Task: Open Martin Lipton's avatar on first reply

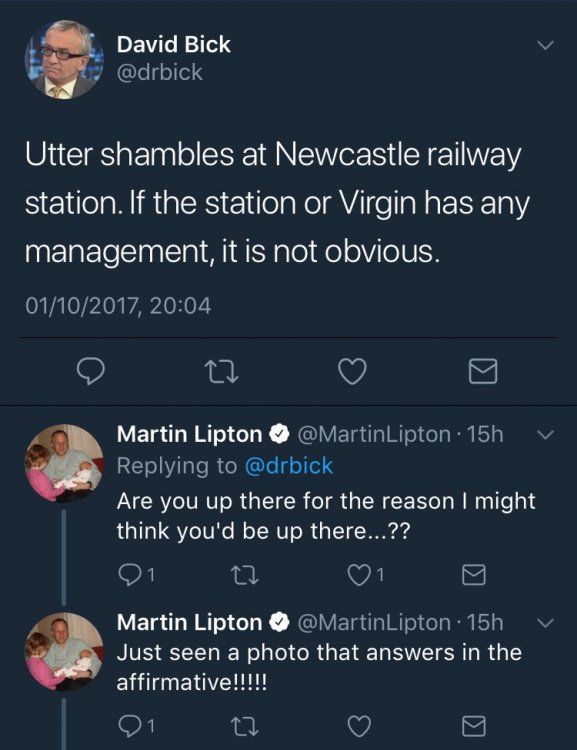Action: [x=64, y=463]
